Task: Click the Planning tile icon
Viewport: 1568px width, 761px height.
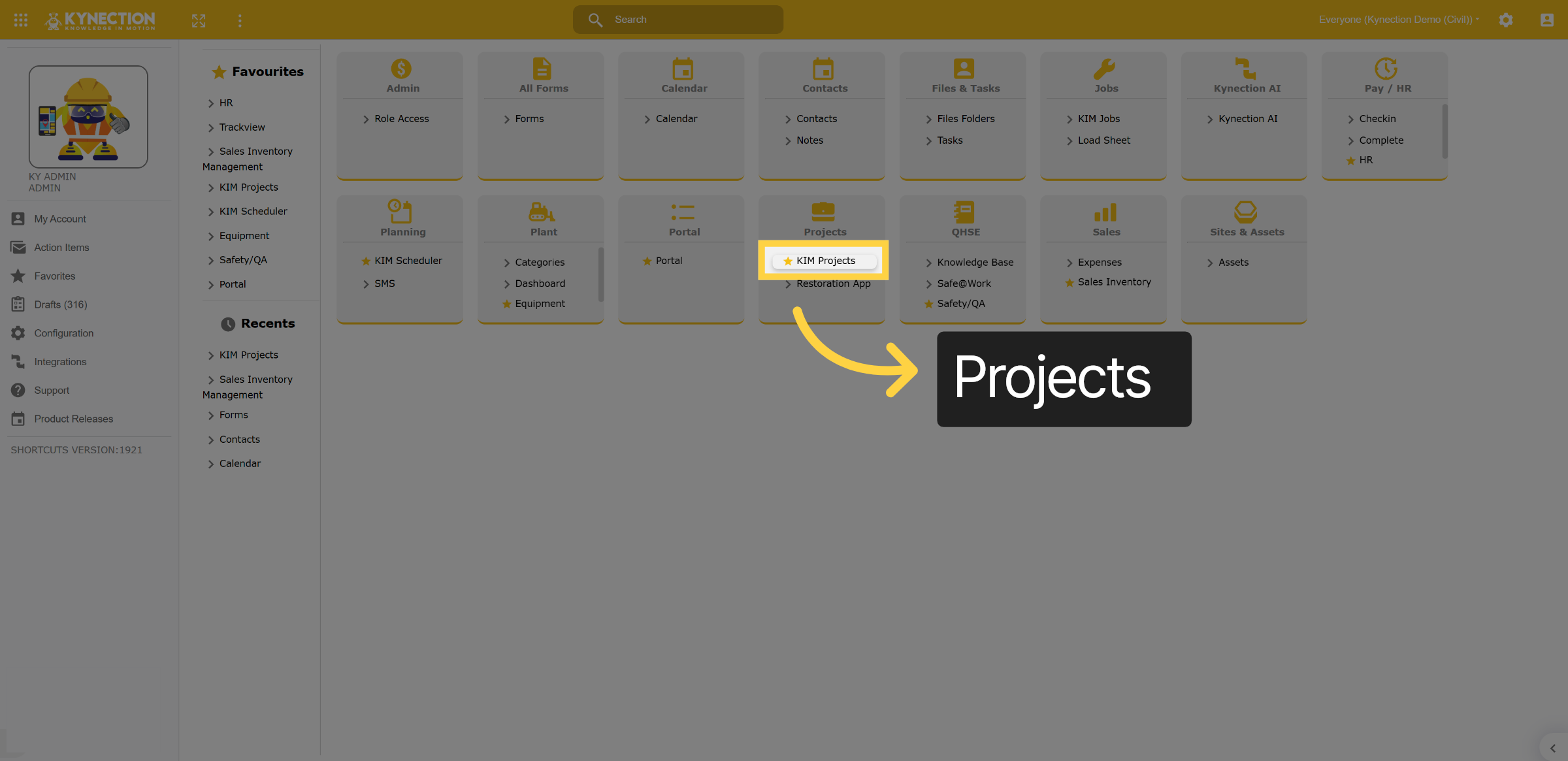Action: tap(400, 212)
